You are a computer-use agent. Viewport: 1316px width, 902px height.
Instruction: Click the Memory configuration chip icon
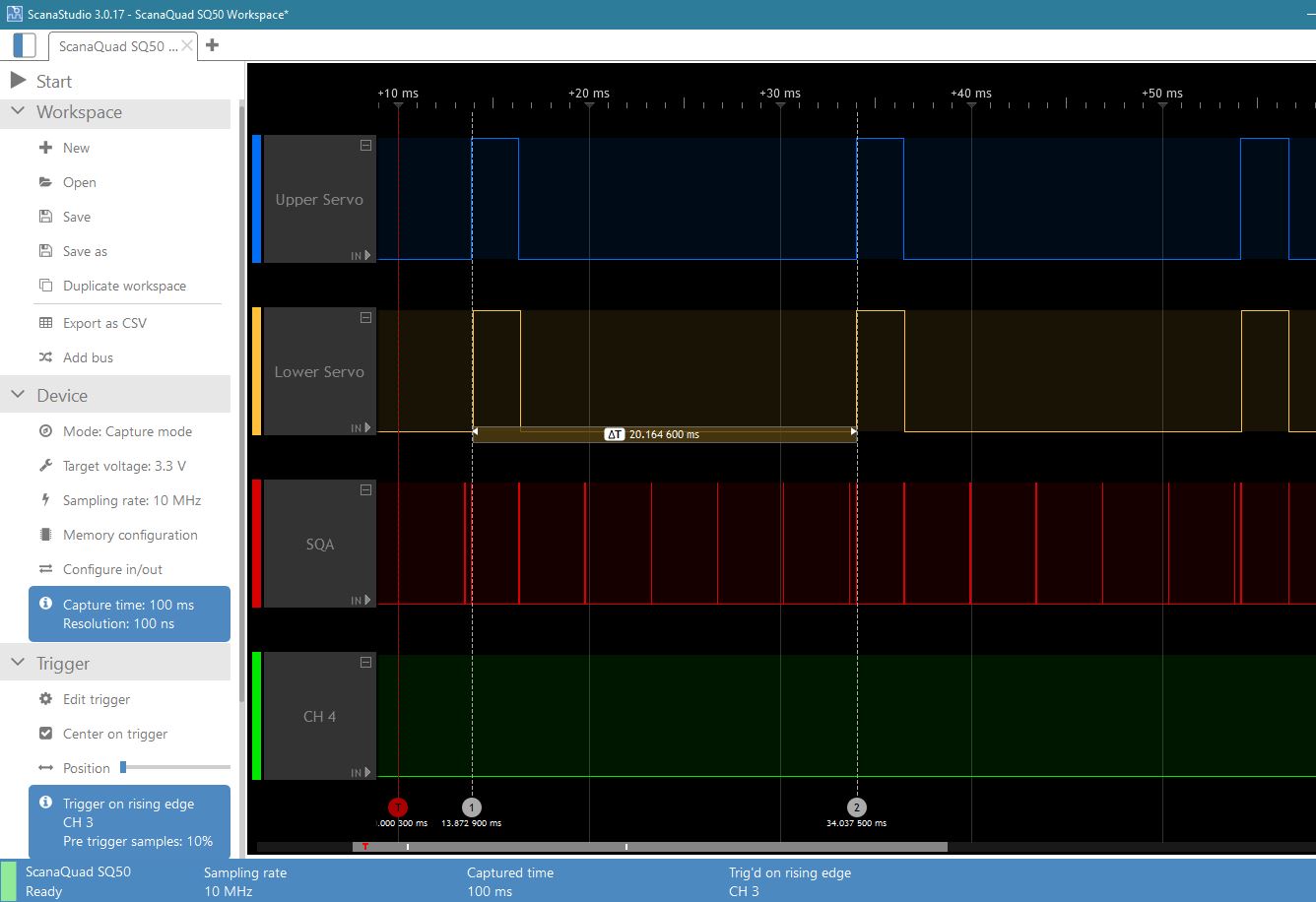click(45, 535)
